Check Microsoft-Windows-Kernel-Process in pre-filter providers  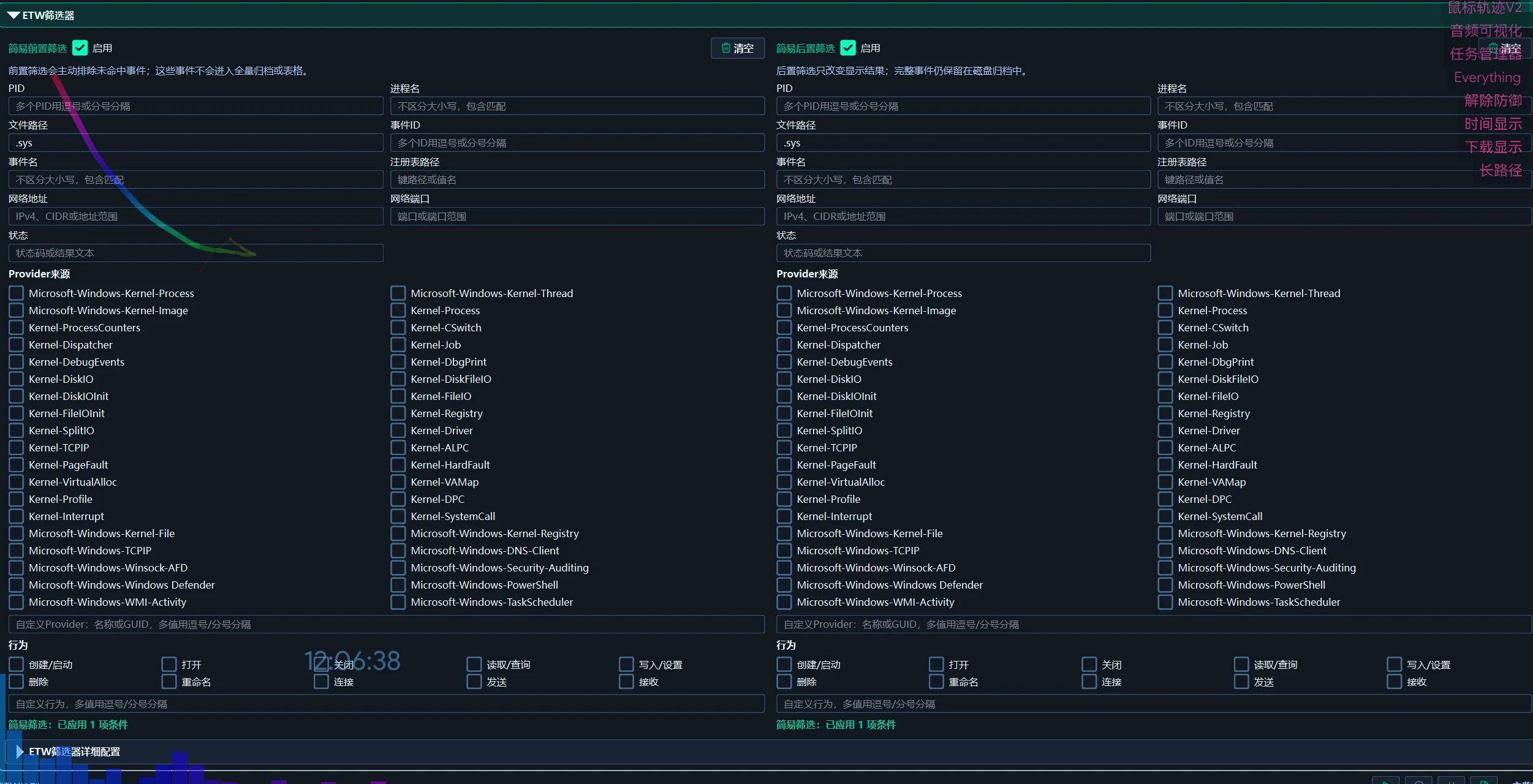(17, 293)
